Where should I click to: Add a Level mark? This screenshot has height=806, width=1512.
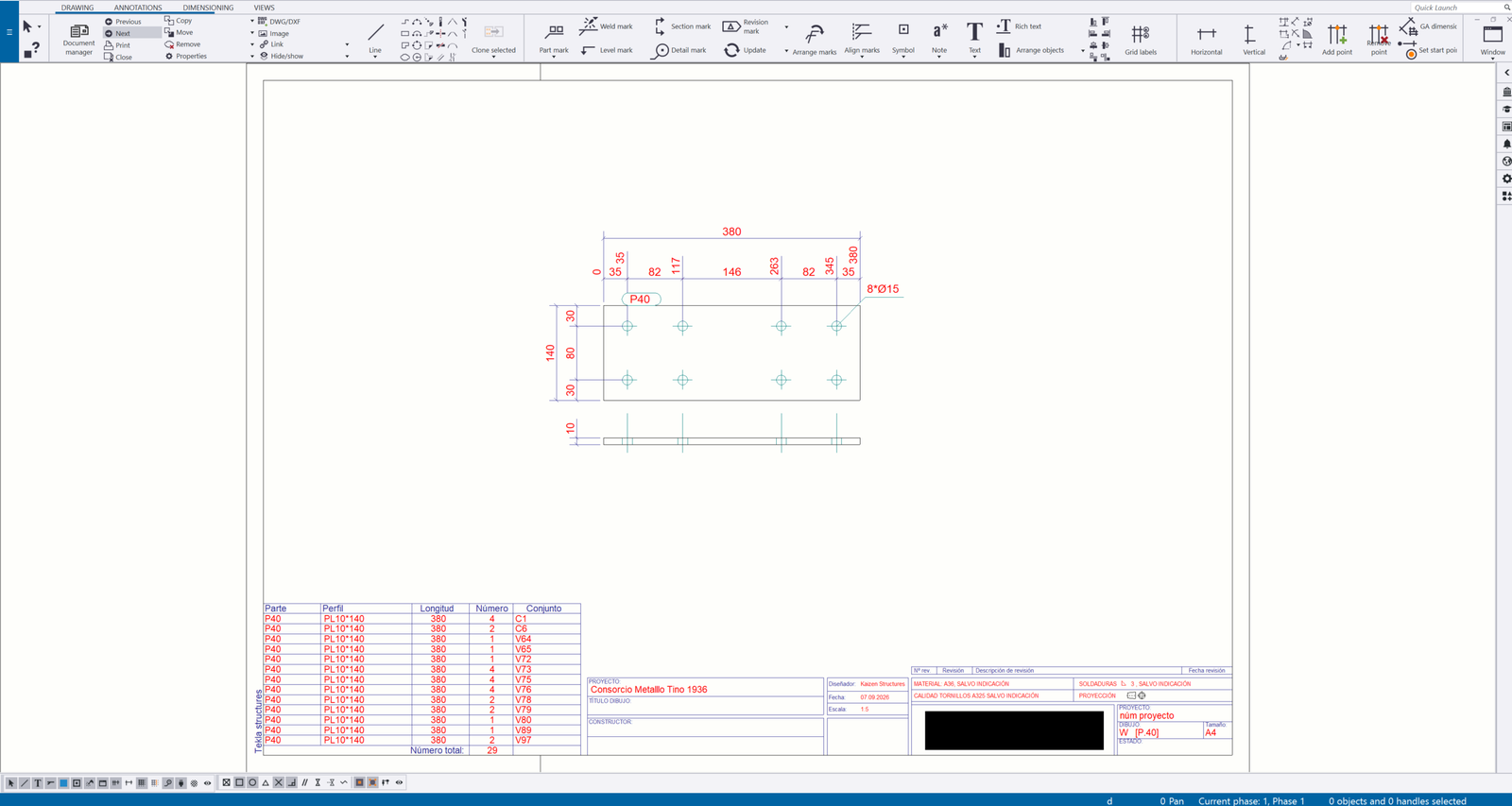coord(607,50)
